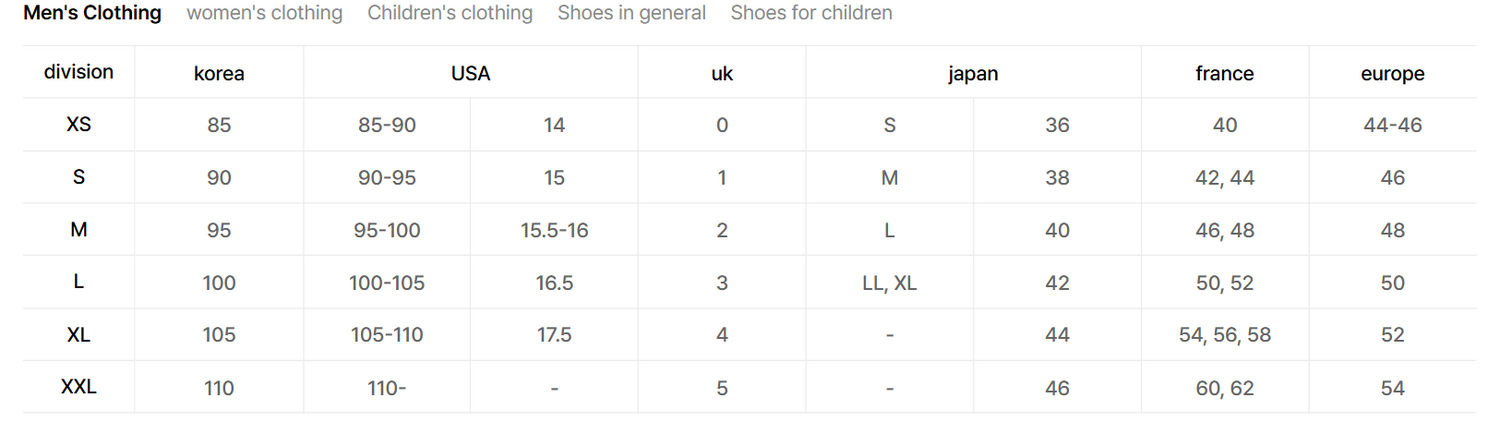
Task: Select the japan column header
Action: (973, 73)
